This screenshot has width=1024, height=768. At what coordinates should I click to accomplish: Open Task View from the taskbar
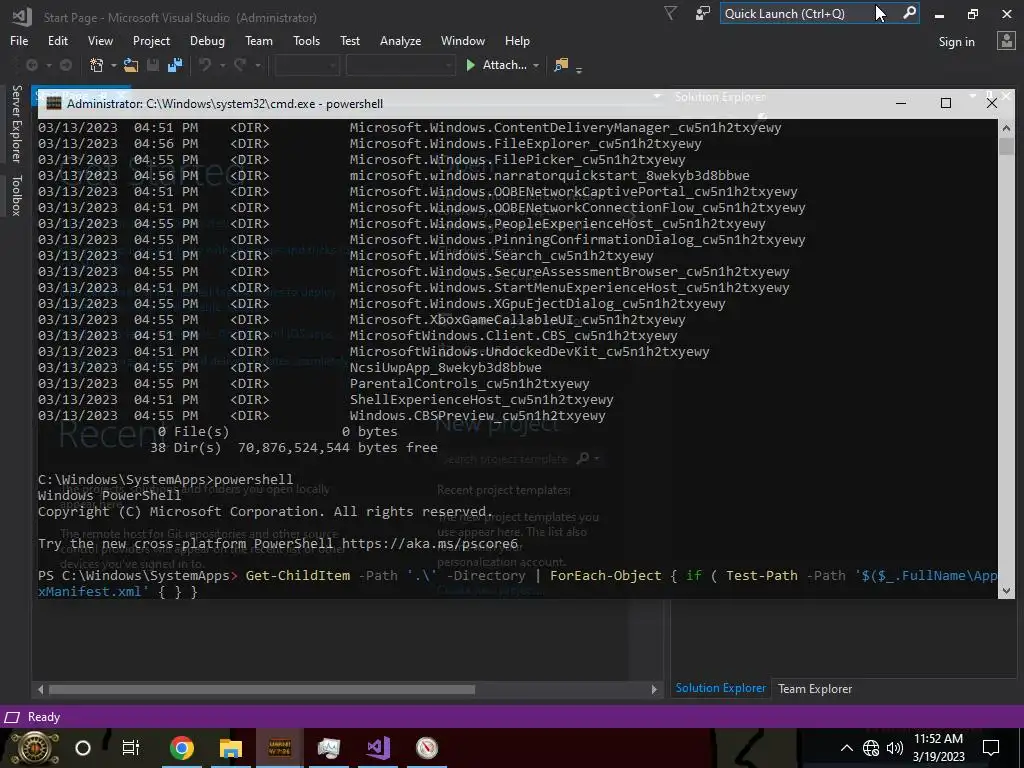(131, 748)
